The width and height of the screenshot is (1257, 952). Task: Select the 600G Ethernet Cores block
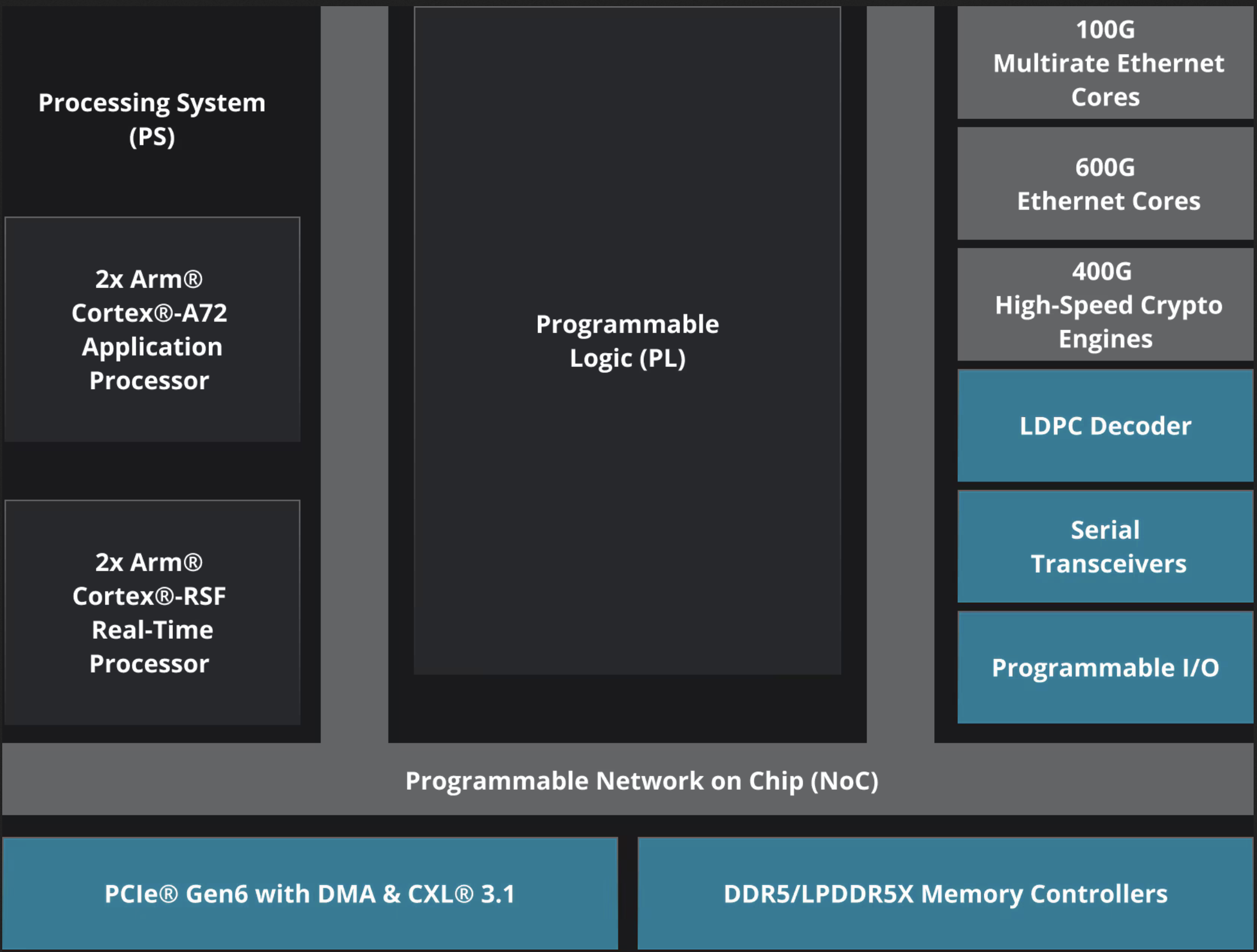coord(1105,184)
